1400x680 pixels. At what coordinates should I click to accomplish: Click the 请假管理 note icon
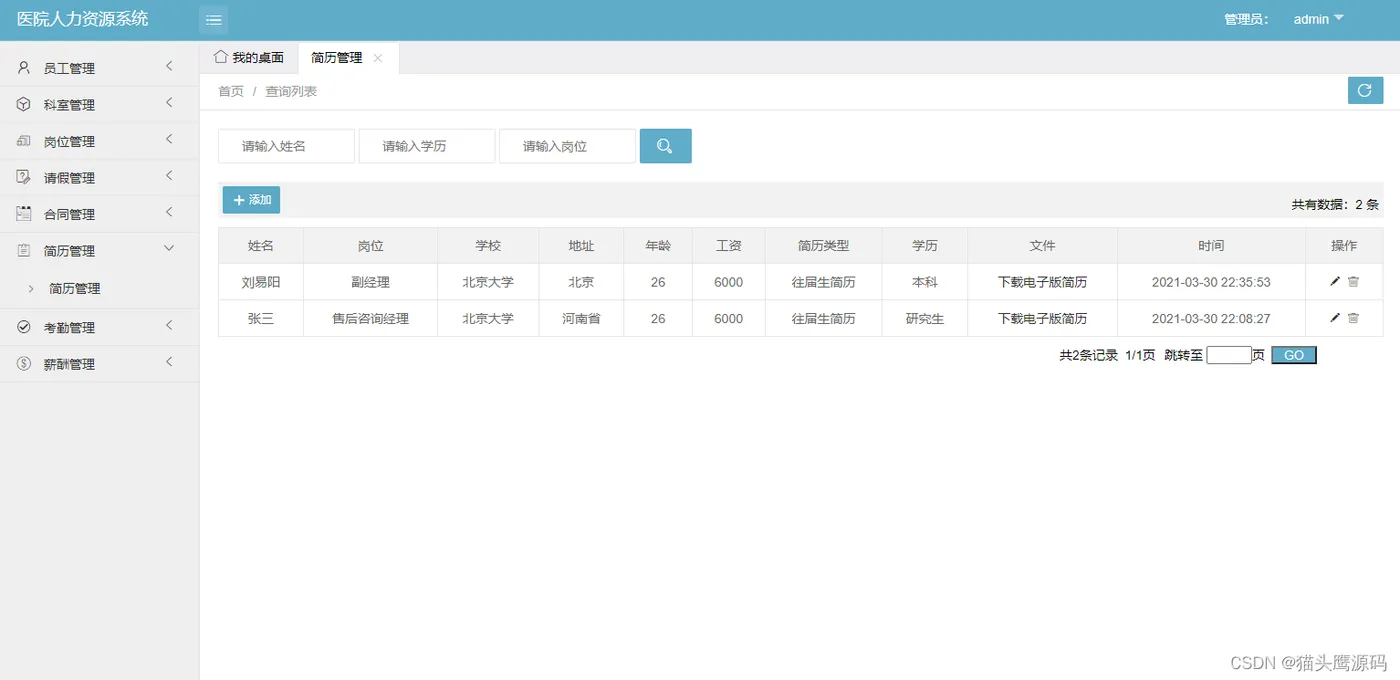point(24,177)
